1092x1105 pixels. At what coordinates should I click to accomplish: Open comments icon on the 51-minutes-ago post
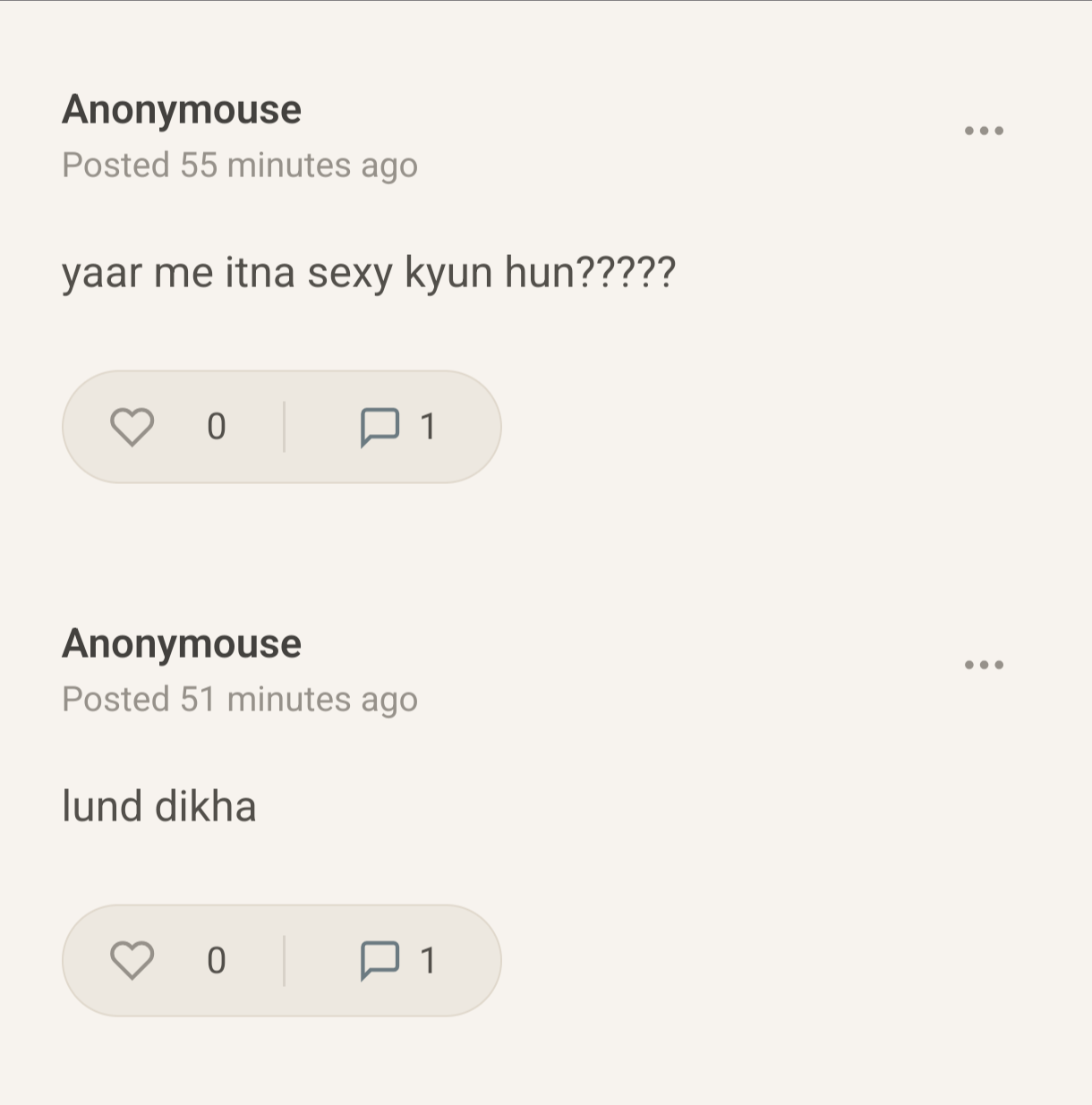(x=380, y=961)
